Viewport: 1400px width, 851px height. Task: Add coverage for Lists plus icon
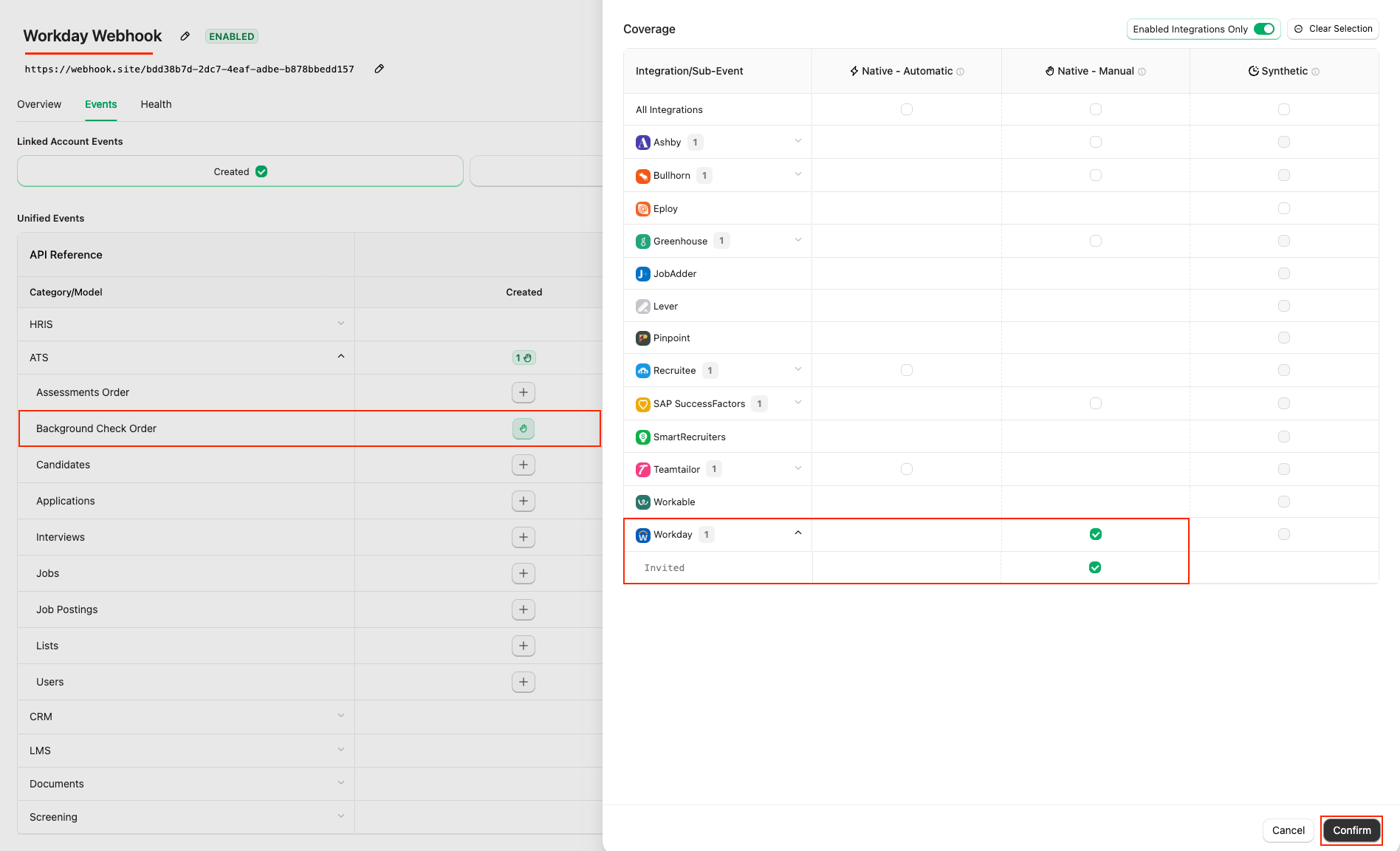coord(524,646)
